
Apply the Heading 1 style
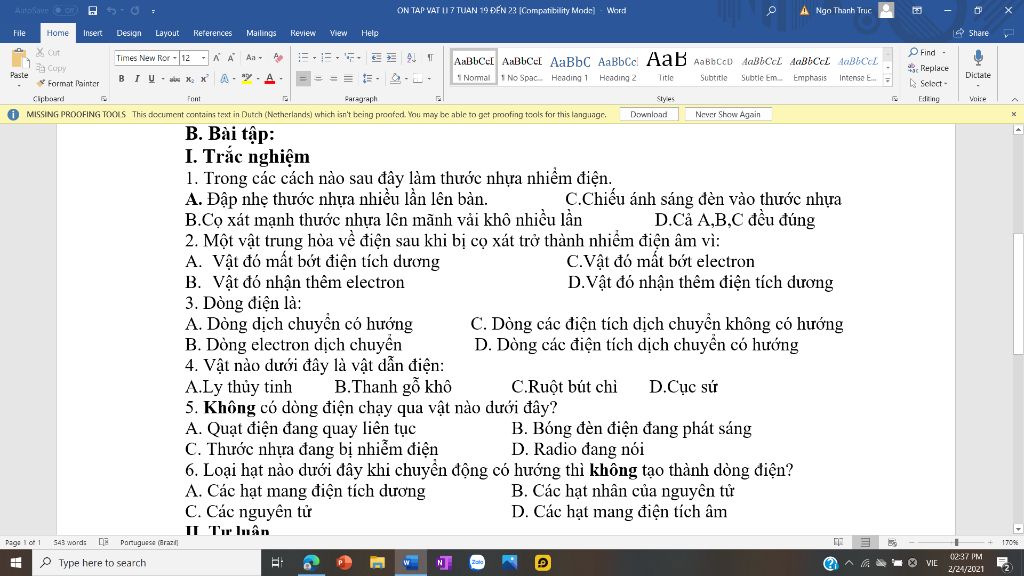pos(569,67)
